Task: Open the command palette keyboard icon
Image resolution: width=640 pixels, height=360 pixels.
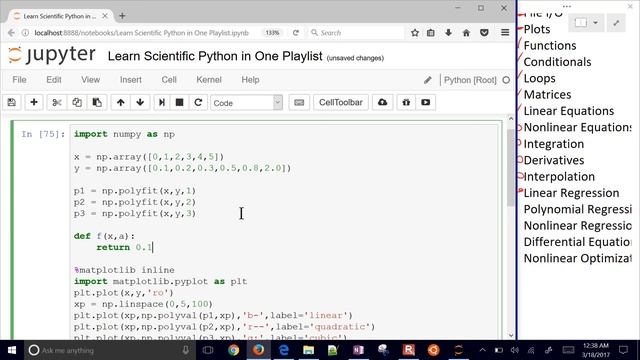Action: coord(299,102)
